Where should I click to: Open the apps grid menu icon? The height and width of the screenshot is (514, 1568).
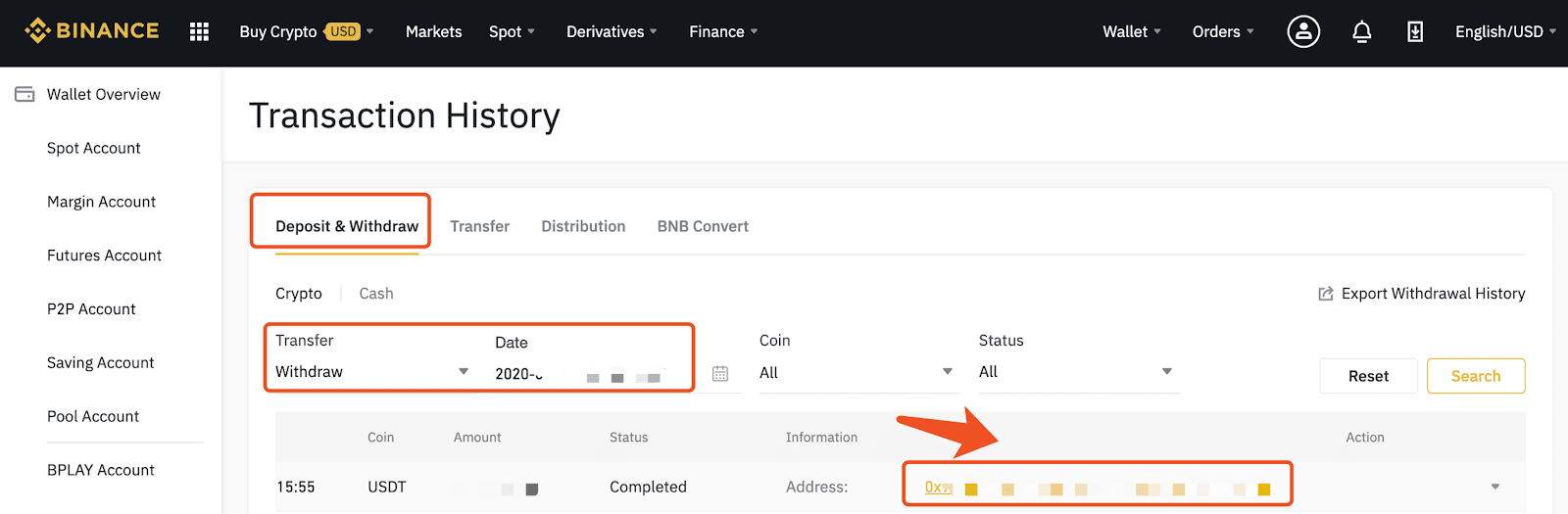click(199, 31)
